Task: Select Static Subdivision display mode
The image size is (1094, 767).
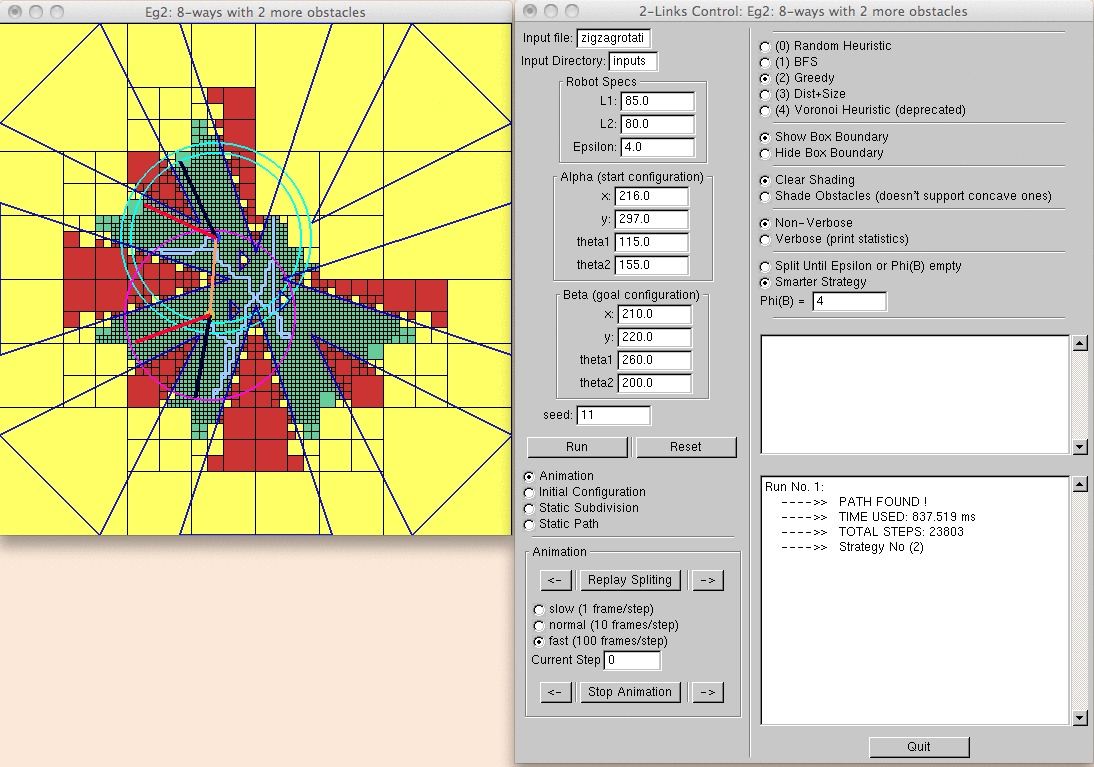Action: point(530,508)
